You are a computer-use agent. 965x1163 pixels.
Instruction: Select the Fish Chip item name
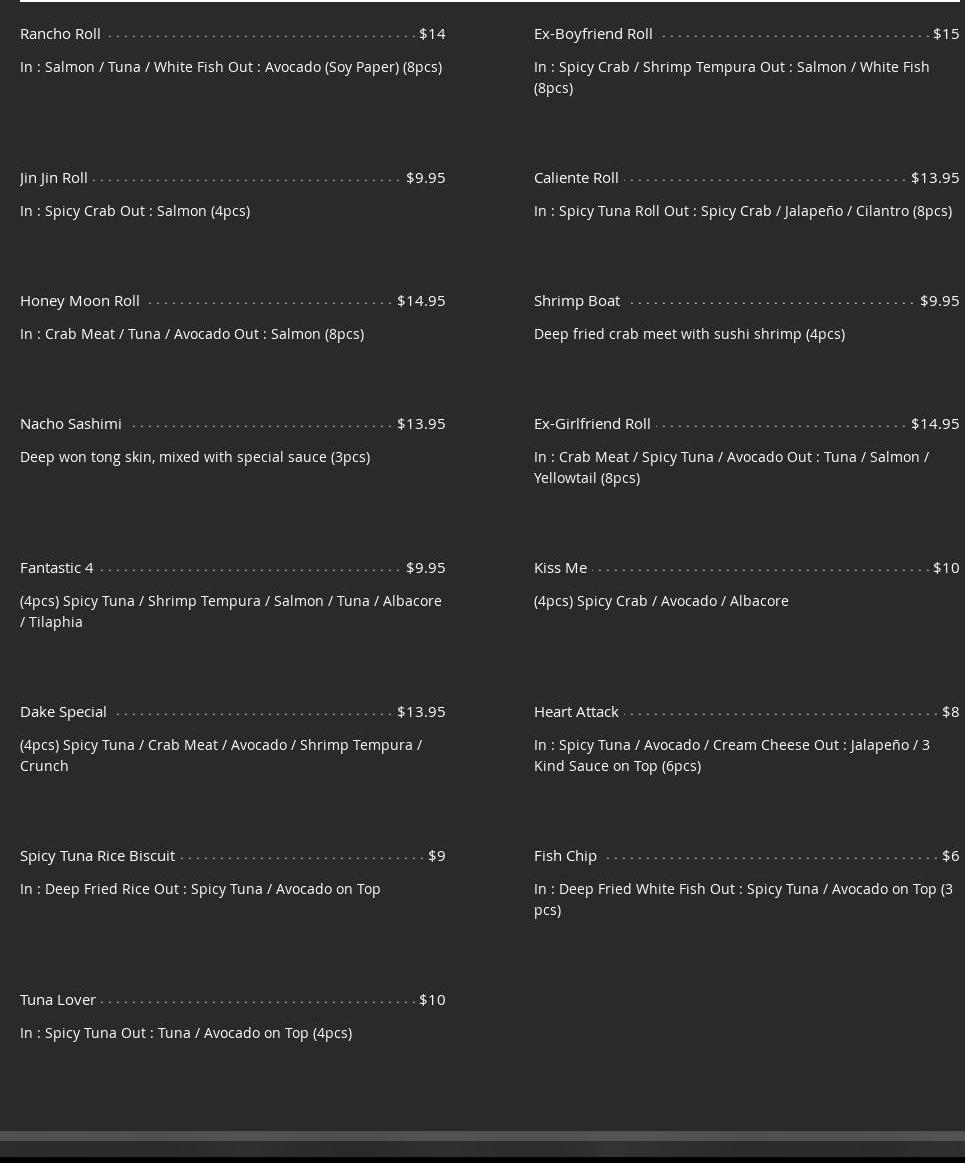pyautogui.click(x=565, y=855)
